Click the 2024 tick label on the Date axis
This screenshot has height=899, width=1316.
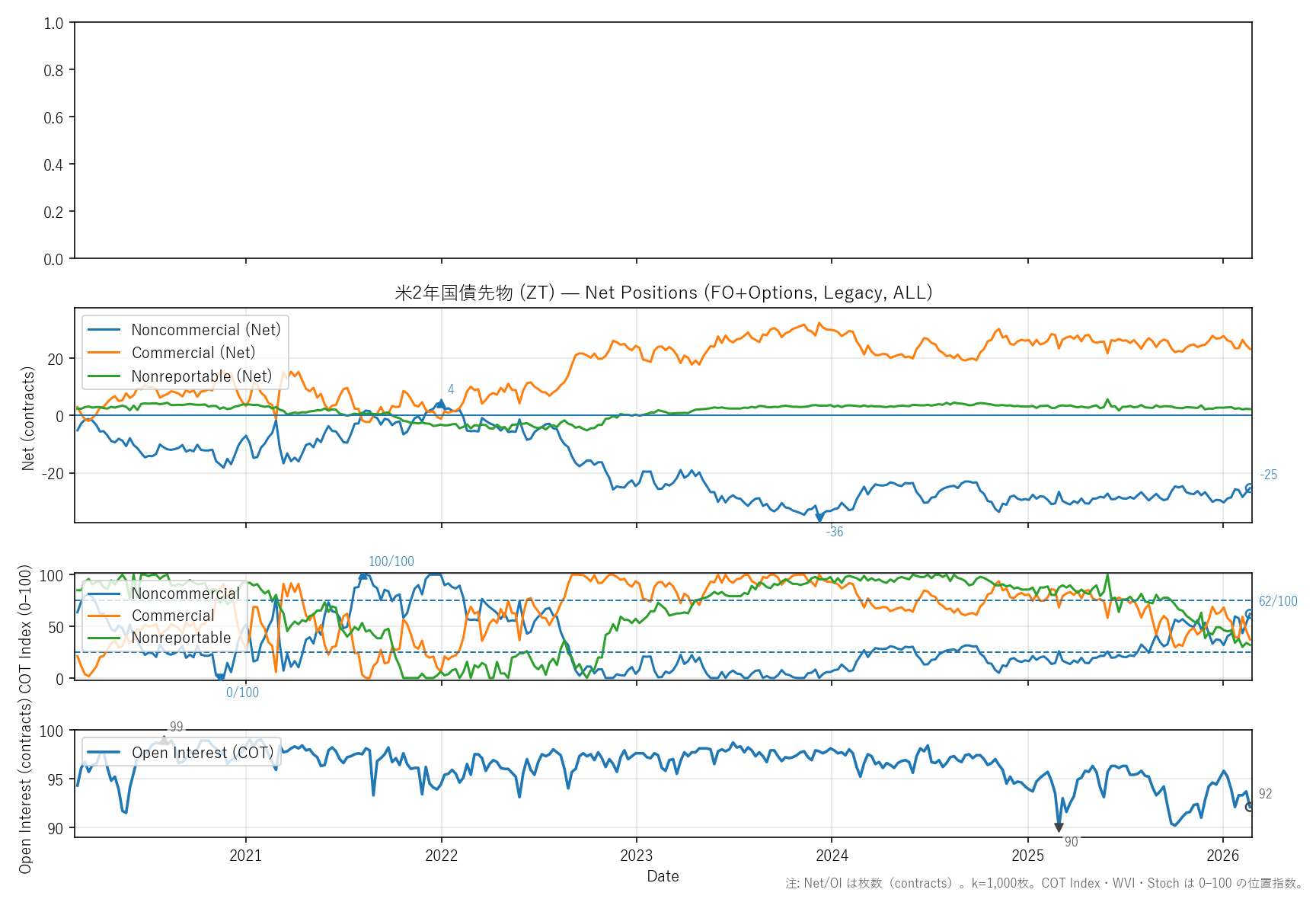832,856
